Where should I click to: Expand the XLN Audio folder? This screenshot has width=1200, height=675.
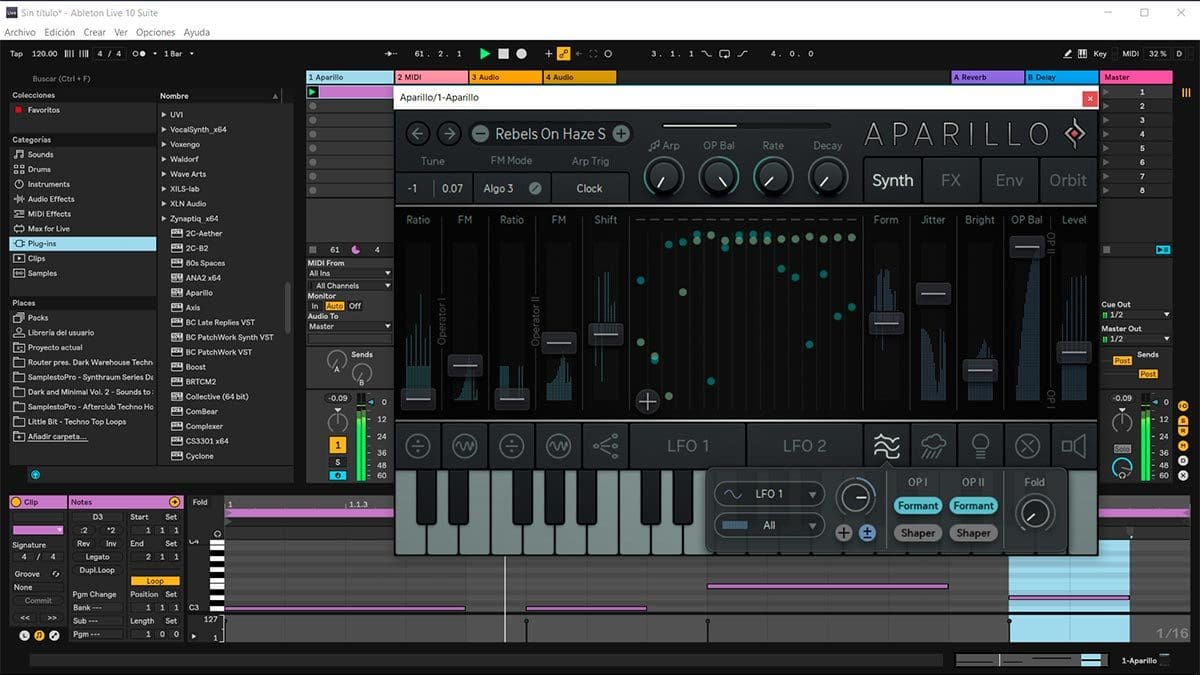point(164,203)
